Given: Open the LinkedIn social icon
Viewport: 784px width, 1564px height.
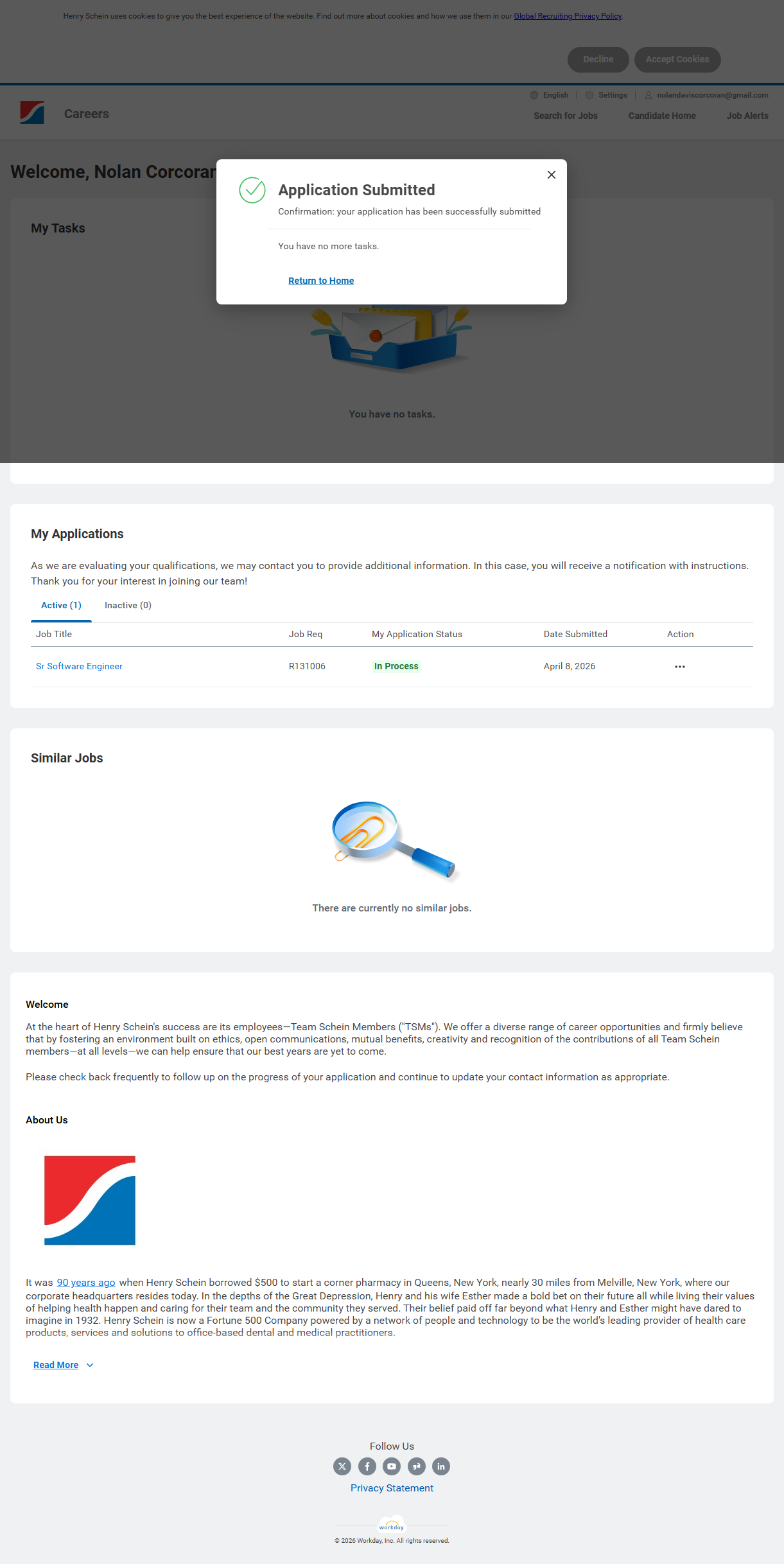Looking at the screenshot, I should click(x=441, y=1466).
